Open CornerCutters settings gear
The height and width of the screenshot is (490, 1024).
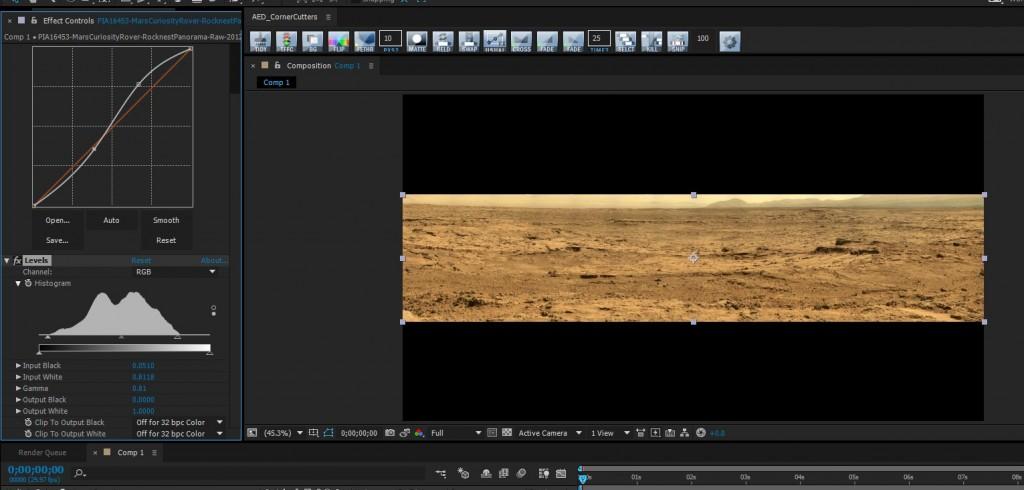point(730,41)
